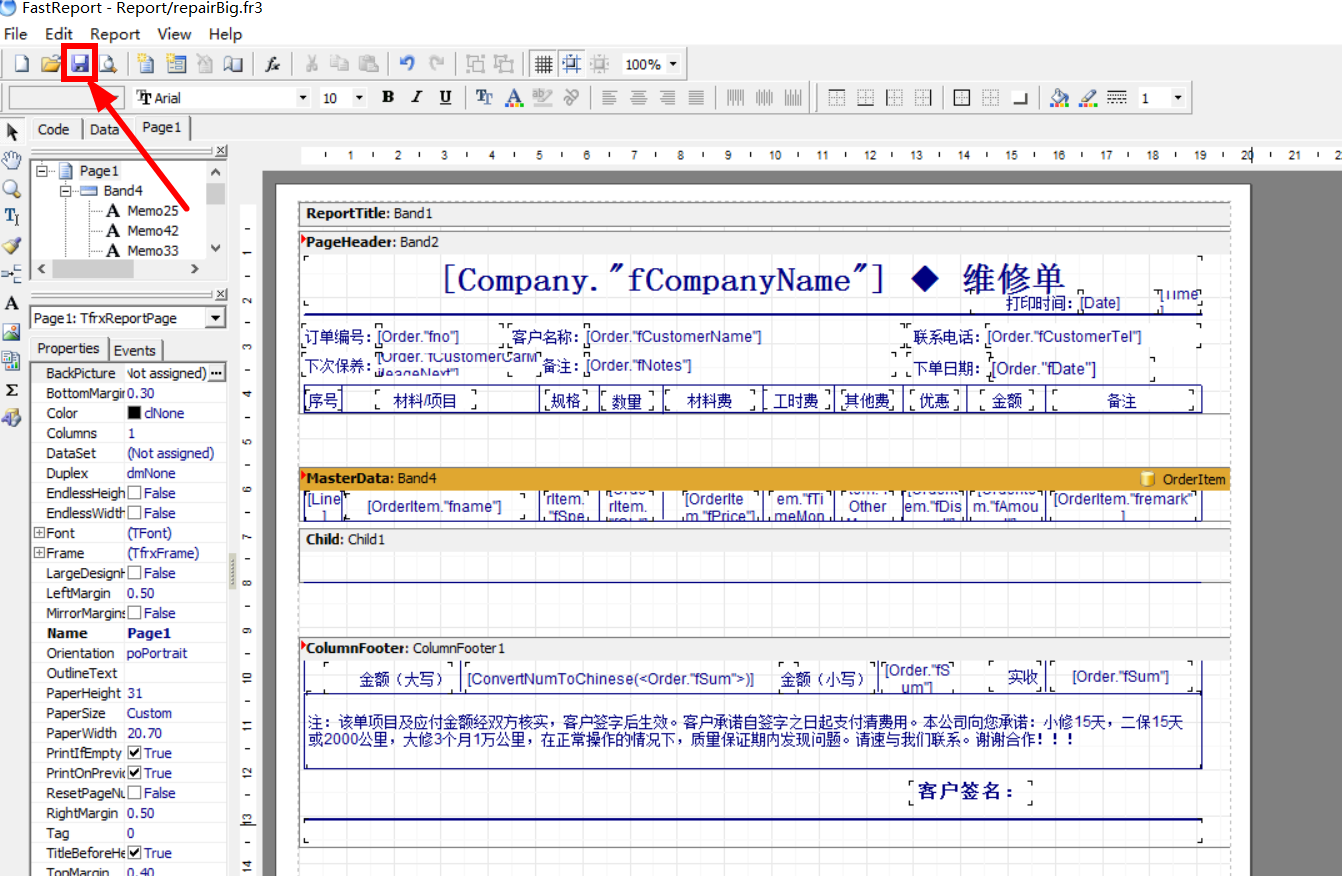Create a new report with toolbar icon

click(21, 64)
